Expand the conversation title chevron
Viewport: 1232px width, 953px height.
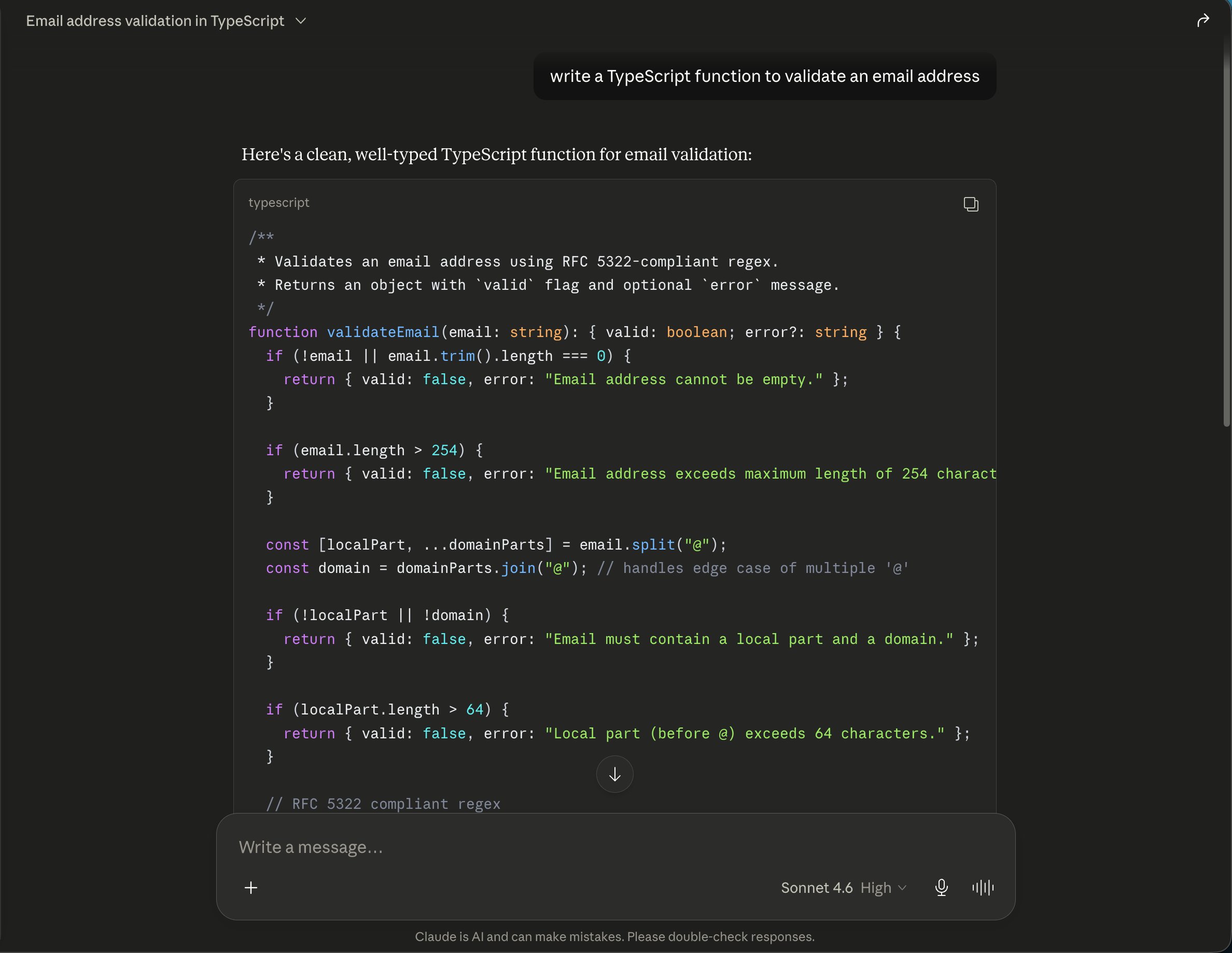[x=301, y=21]
